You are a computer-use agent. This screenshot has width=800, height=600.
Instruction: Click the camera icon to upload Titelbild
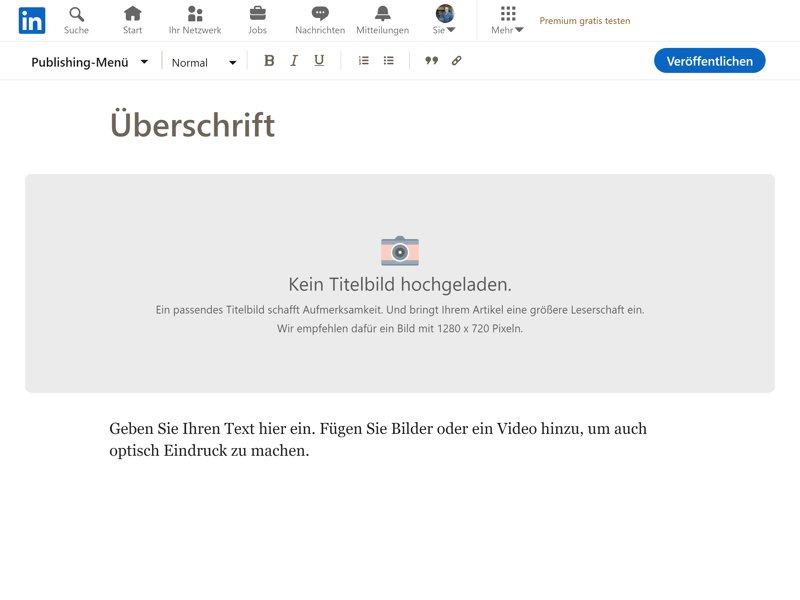click(x=400, y=251)
